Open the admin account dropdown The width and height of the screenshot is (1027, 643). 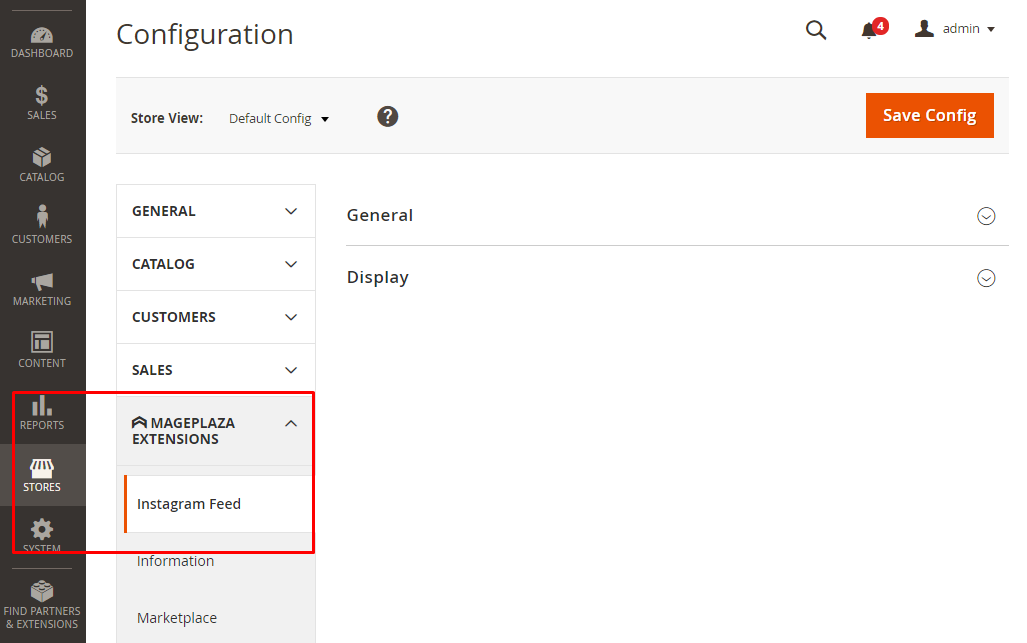pyautogui.click(x=955, y=29)
